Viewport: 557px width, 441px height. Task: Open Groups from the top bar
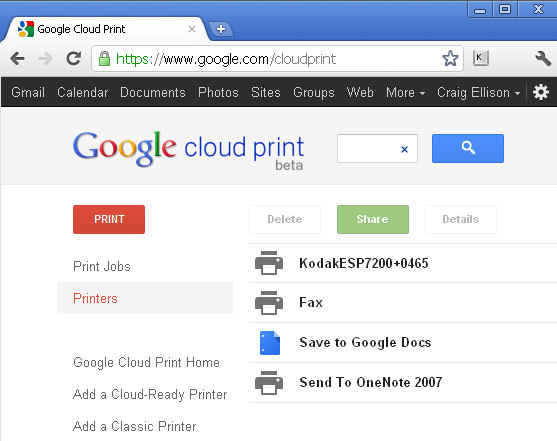tap(314, 92)
